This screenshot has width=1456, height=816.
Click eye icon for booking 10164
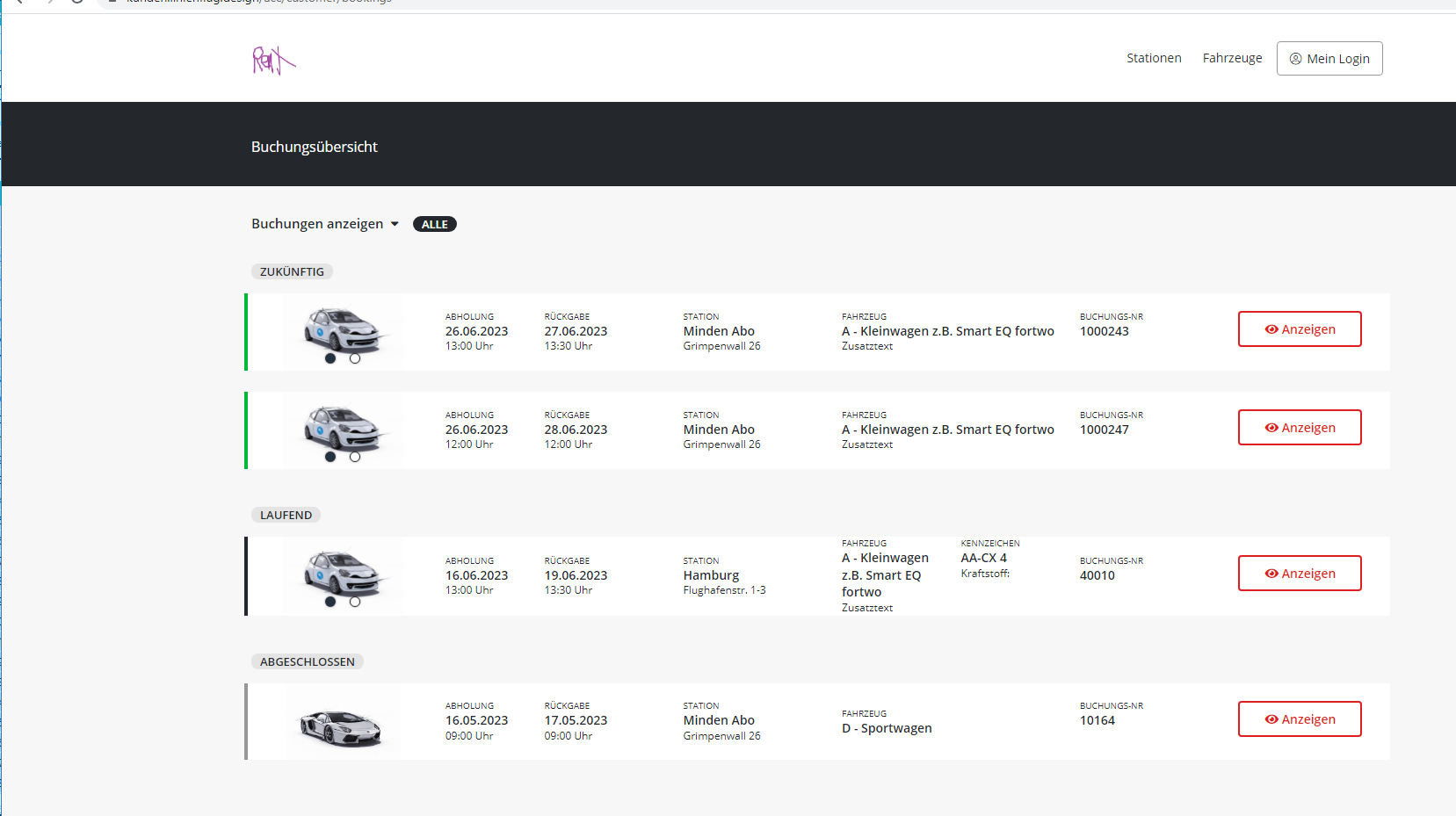(x=1271, y=719)
